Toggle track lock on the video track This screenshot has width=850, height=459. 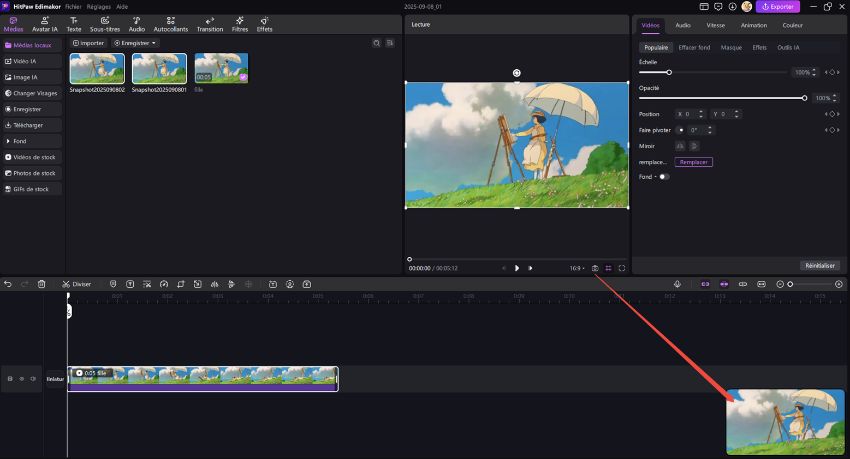pyautogui.click(x=10, y=379)
